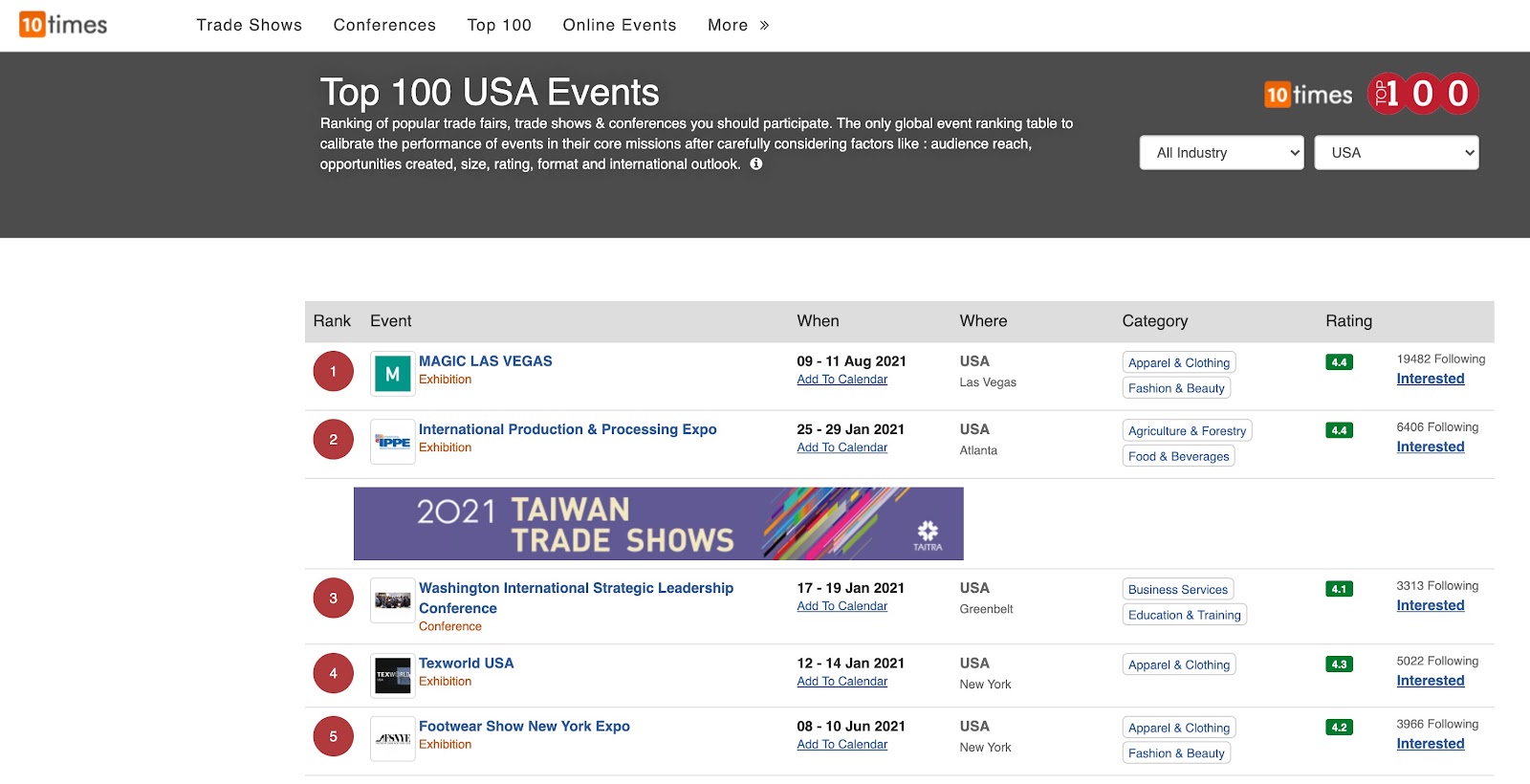The image size is (1530, 784).
Task: Open the Trade Shows menu item
Action: tap(249, 26)
